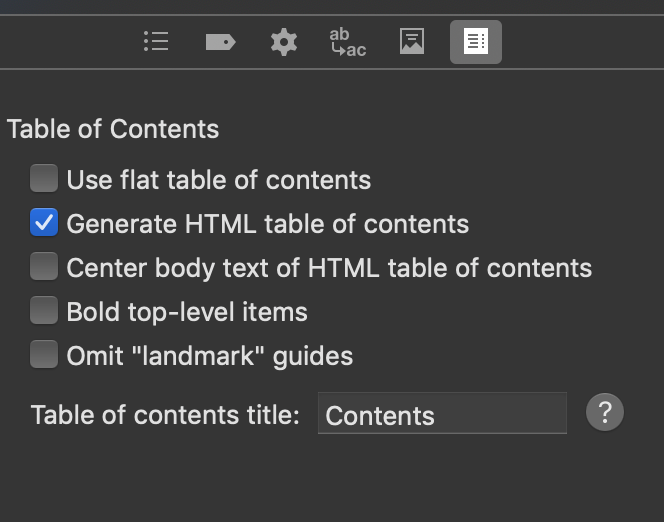Screen dimensions: 664x522
Task: Click the "Generate HTML table of contents" label text
Action: pyautogui.click(x=267, y=224)
